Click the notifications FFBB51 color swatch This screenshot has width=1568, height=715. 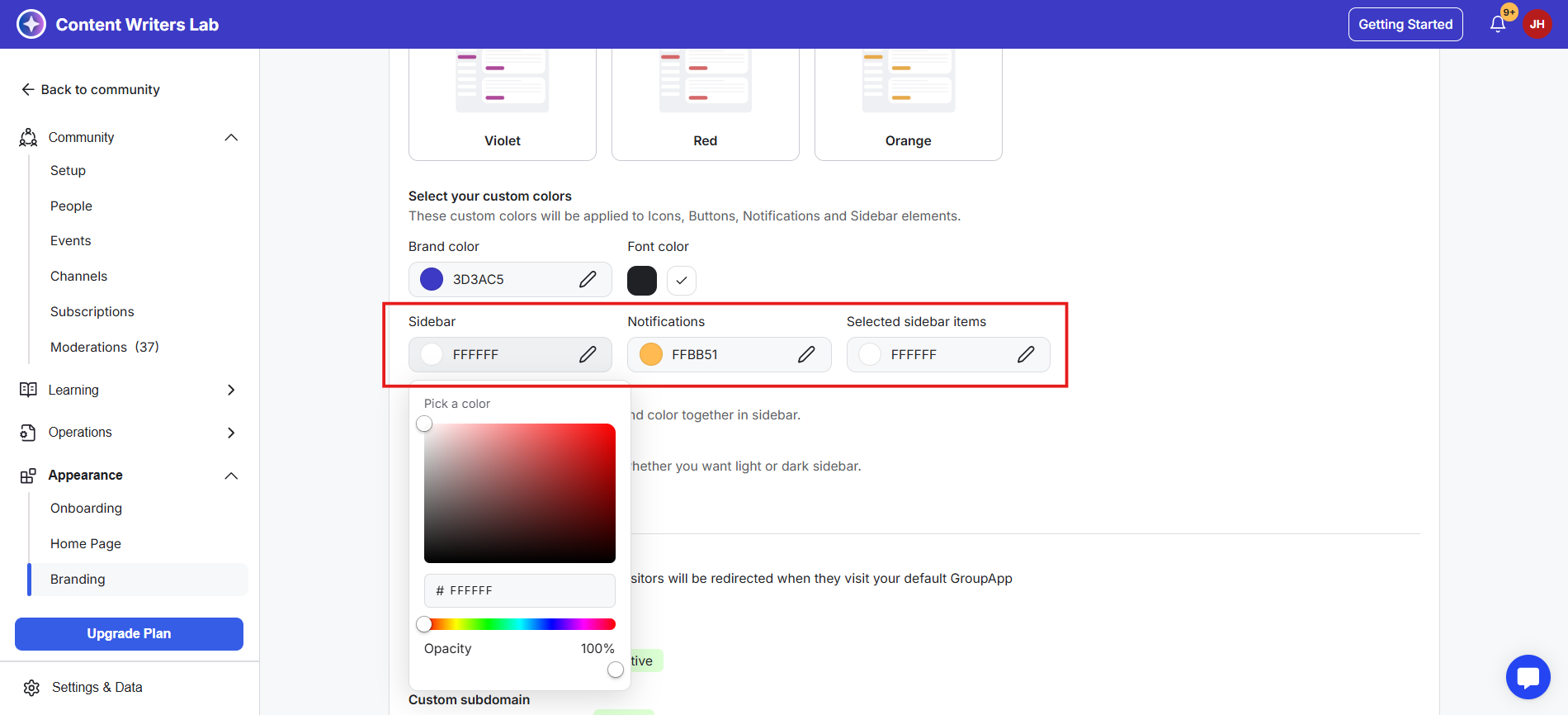tap(651, 354)
